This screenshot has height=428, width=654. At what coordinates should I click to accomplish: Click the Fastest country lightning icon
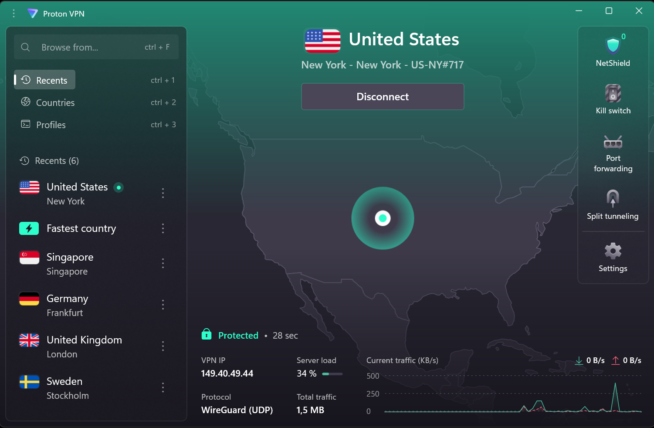point(29,229)
